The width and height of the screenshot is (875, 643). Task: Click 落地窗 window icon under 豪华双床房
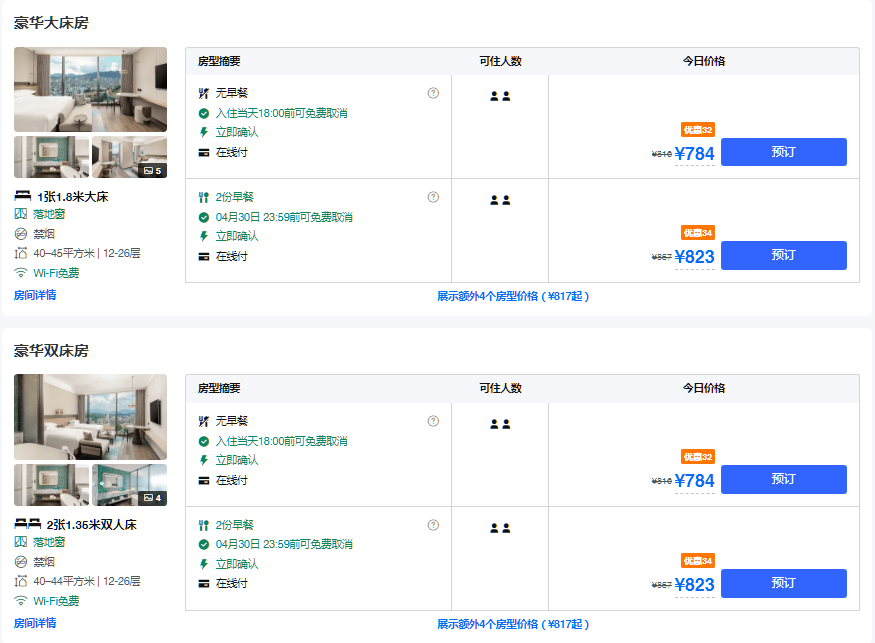tap(21, 541)
